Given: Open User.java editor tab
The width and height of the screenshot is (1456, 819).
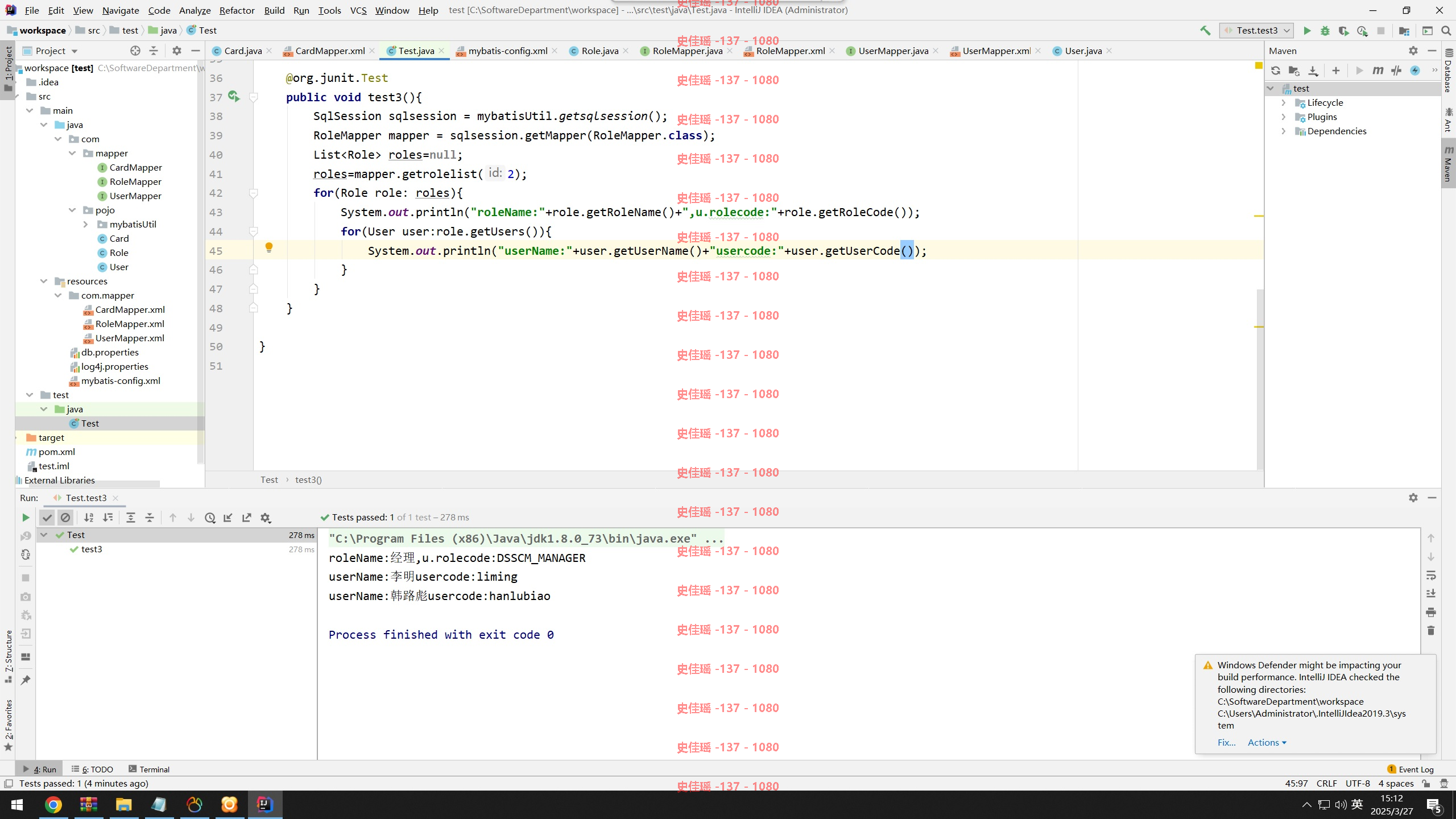Looking at the screenshot, I should (1083, 51).
